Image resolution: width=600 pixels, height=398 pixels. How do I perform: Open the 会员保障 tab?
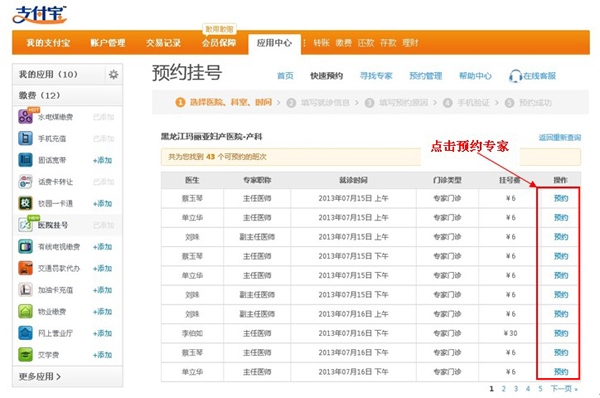pyautogui.click(x=219, y=43)
